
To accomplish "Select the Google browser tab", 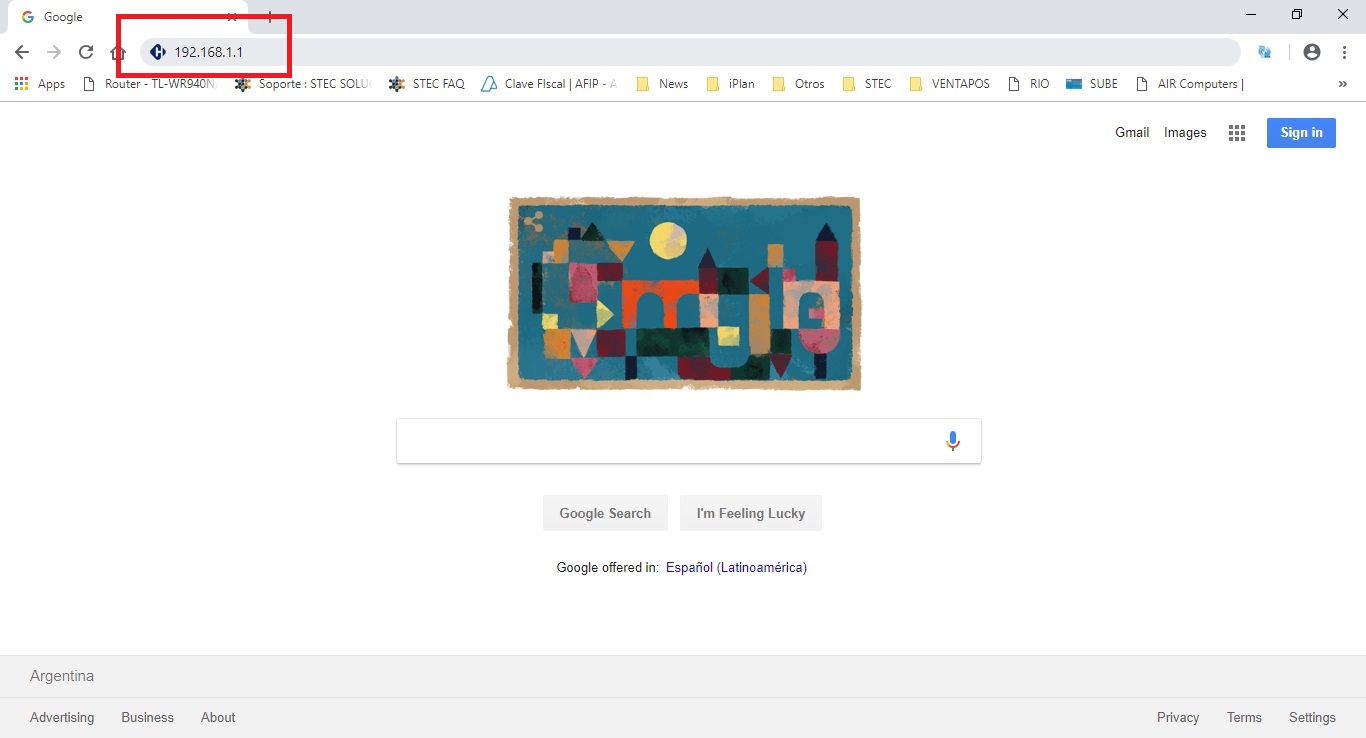I will point(128,17).
